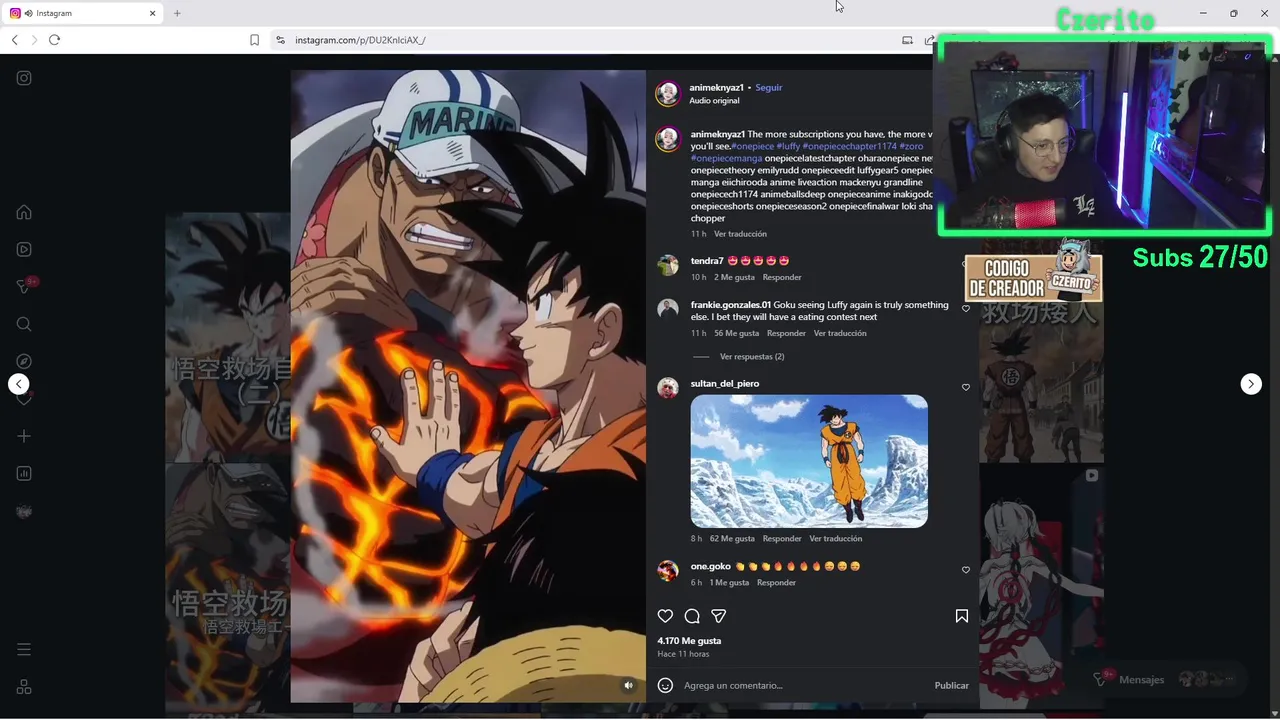Share page icon in address bar

[x=929, y=40]
